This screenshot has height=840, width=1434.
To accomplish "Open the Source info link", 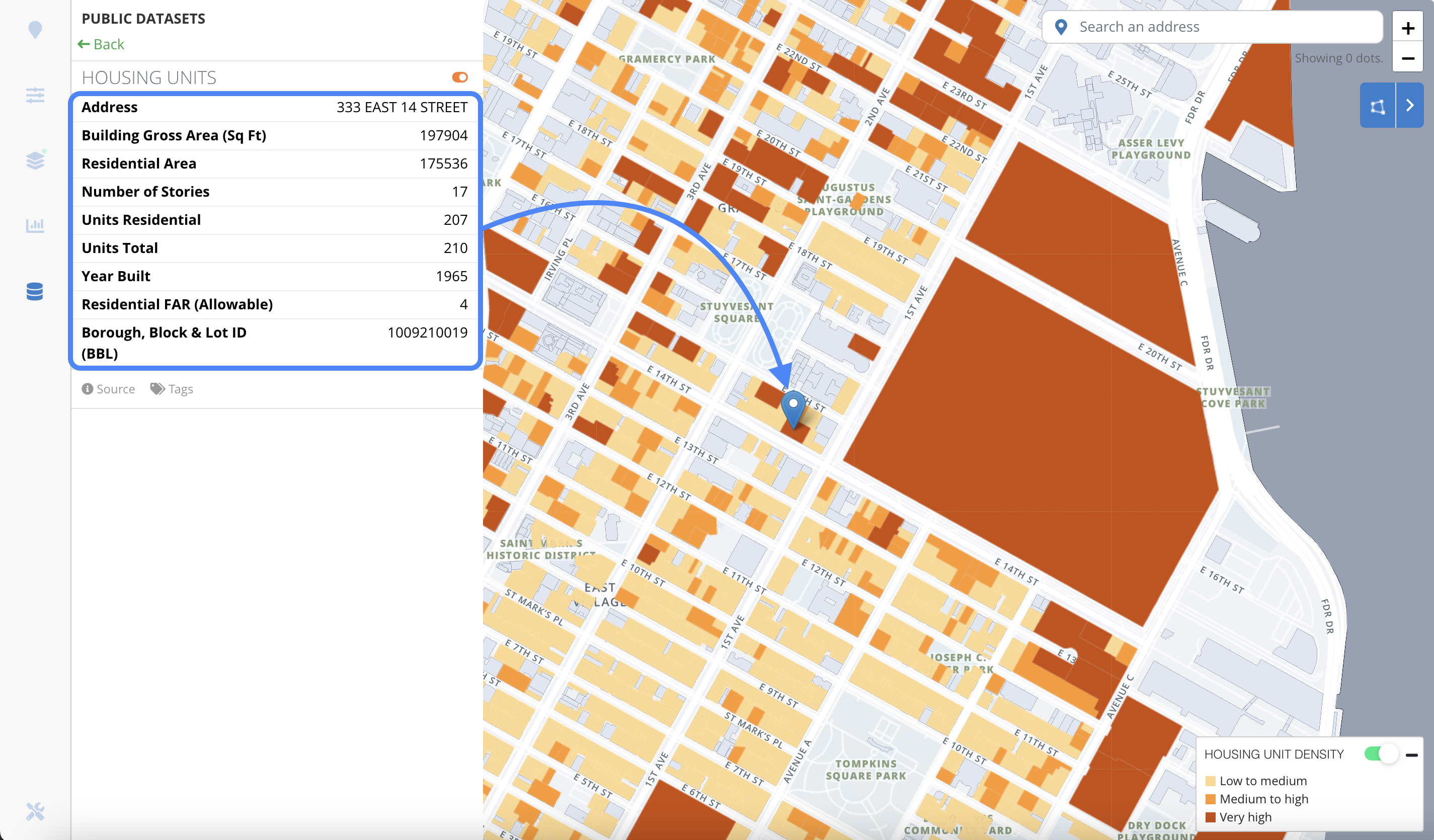I will tap(109, 389).
